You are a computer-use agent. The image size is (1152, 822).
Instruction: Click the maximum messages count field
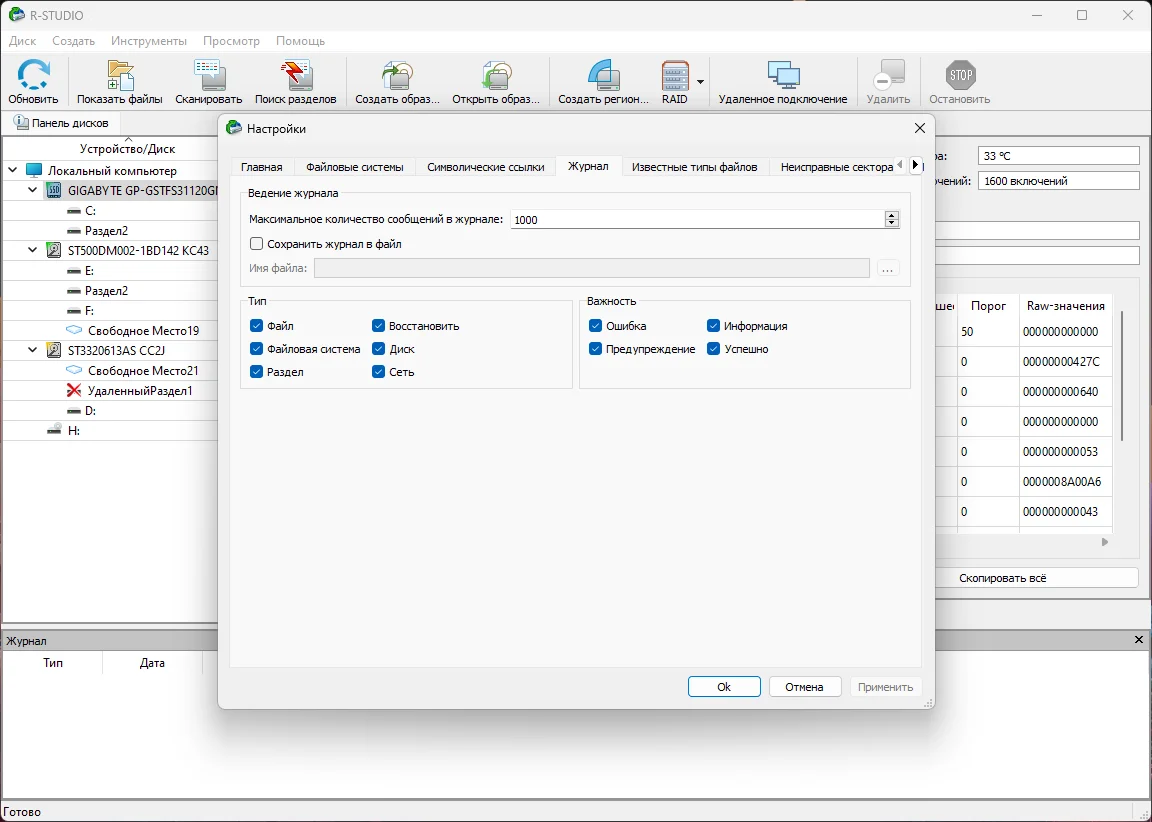tap(696, 219)
